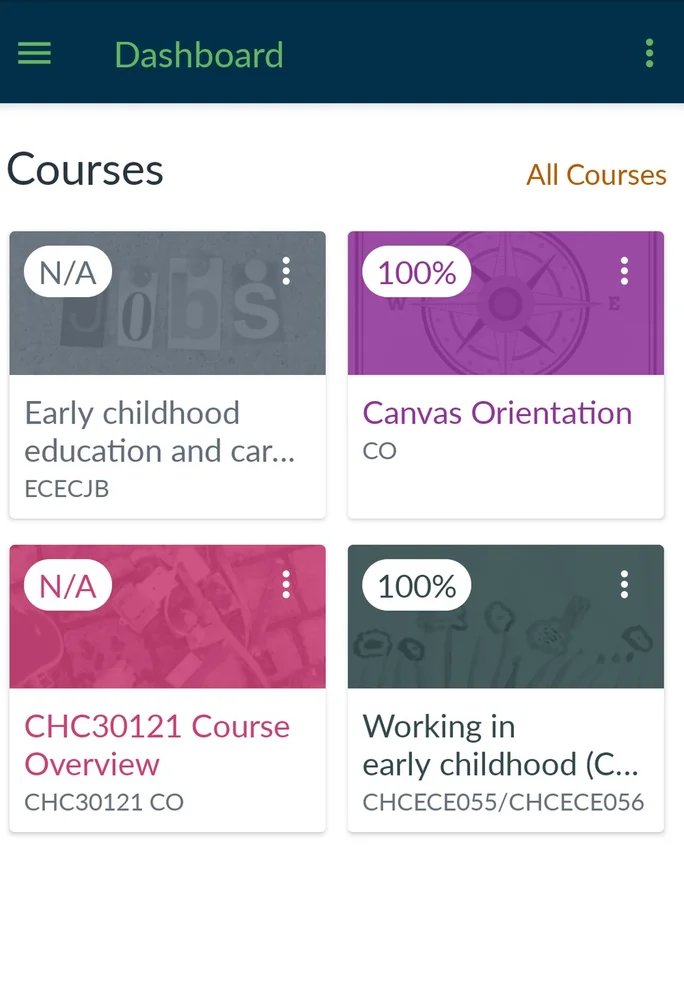Image resolution: width=684 pixels, height=1000 pixels.
Task: Click the 100% badge on Working in early childhood
Action: pyautogui.click(x=416, y=585)
